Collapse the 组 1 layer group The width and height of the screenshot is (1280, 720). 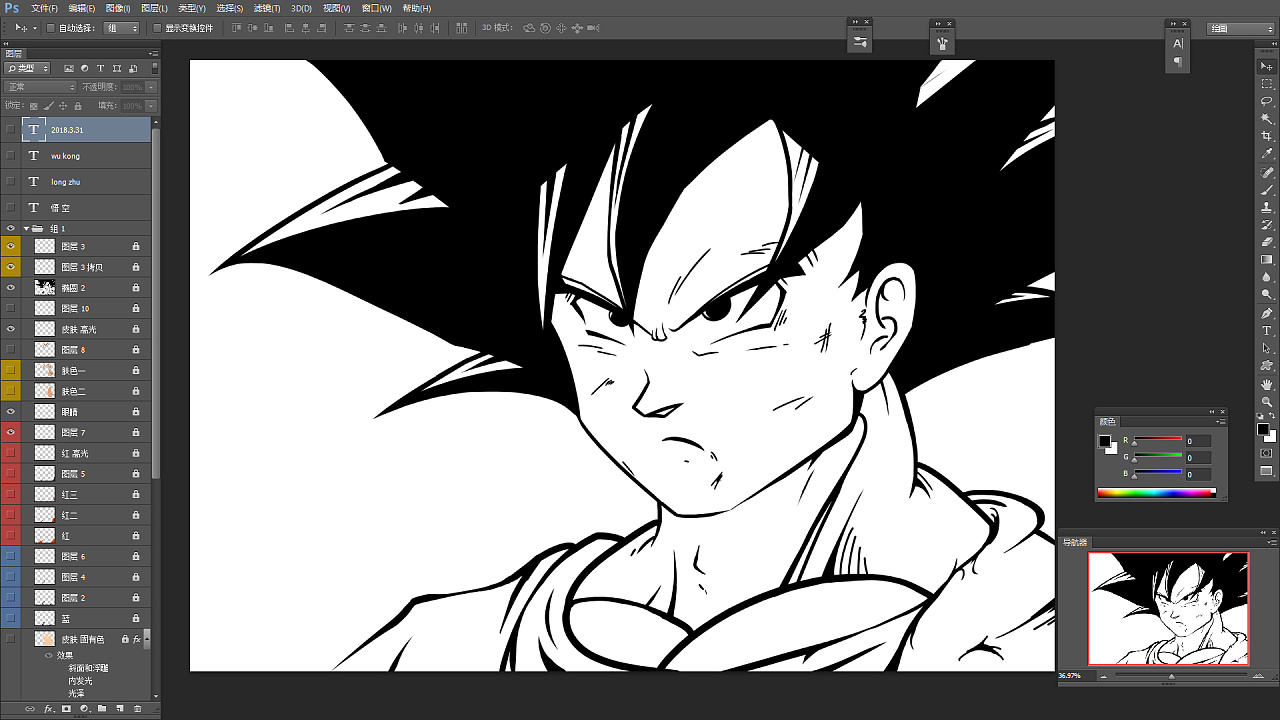click(x=27, y=229)
